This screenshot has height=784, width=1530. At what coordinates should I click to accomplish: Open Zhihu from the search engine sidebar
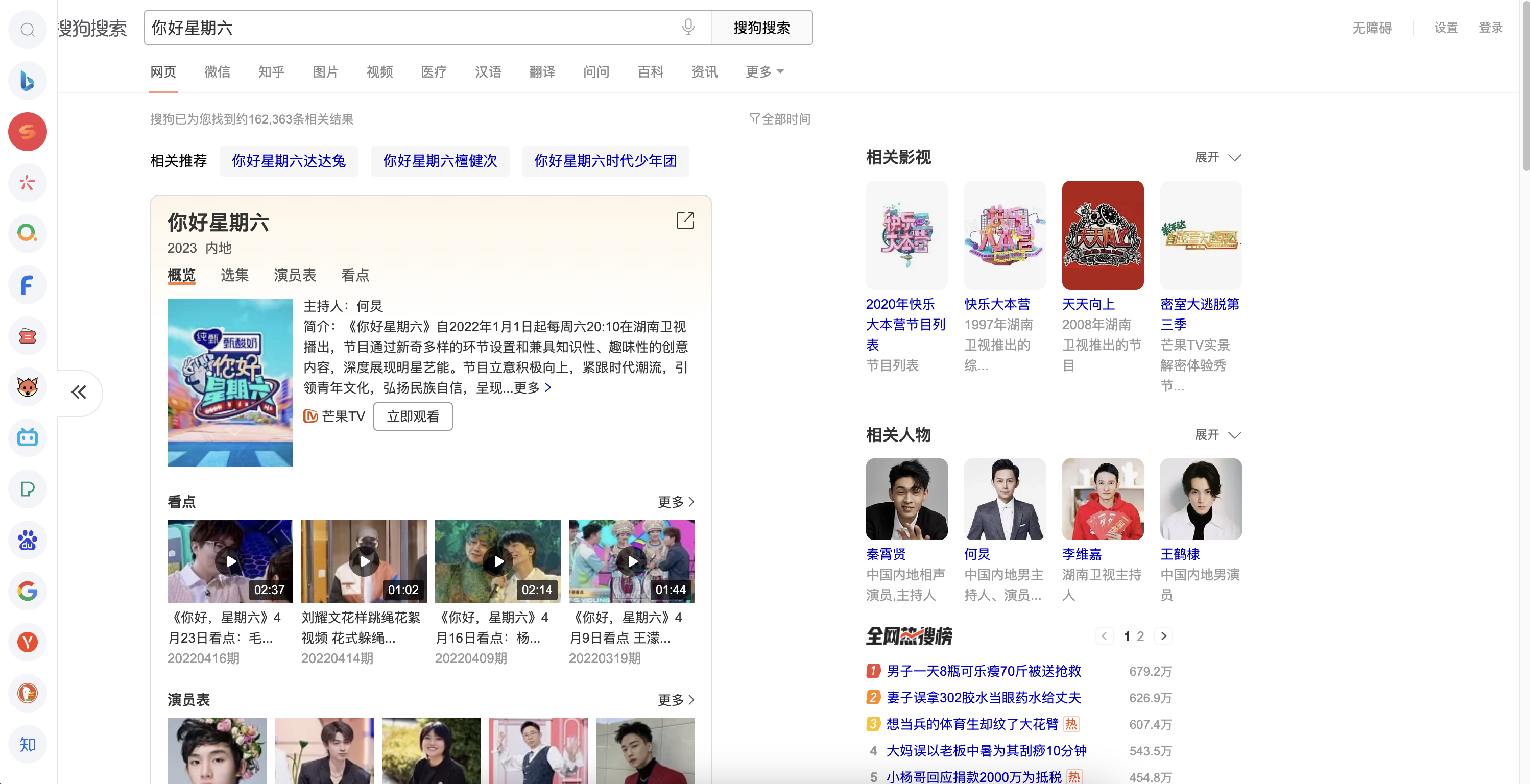28,744
